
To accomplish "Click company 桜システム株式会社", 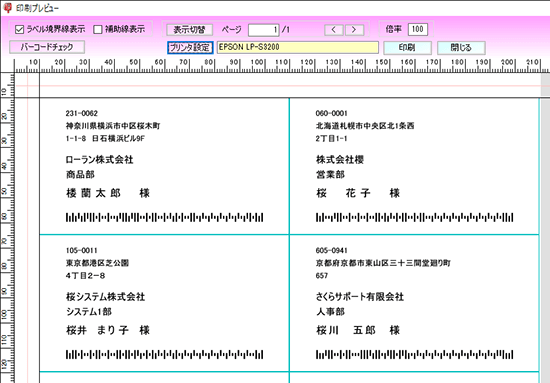I will coord(106,297).
